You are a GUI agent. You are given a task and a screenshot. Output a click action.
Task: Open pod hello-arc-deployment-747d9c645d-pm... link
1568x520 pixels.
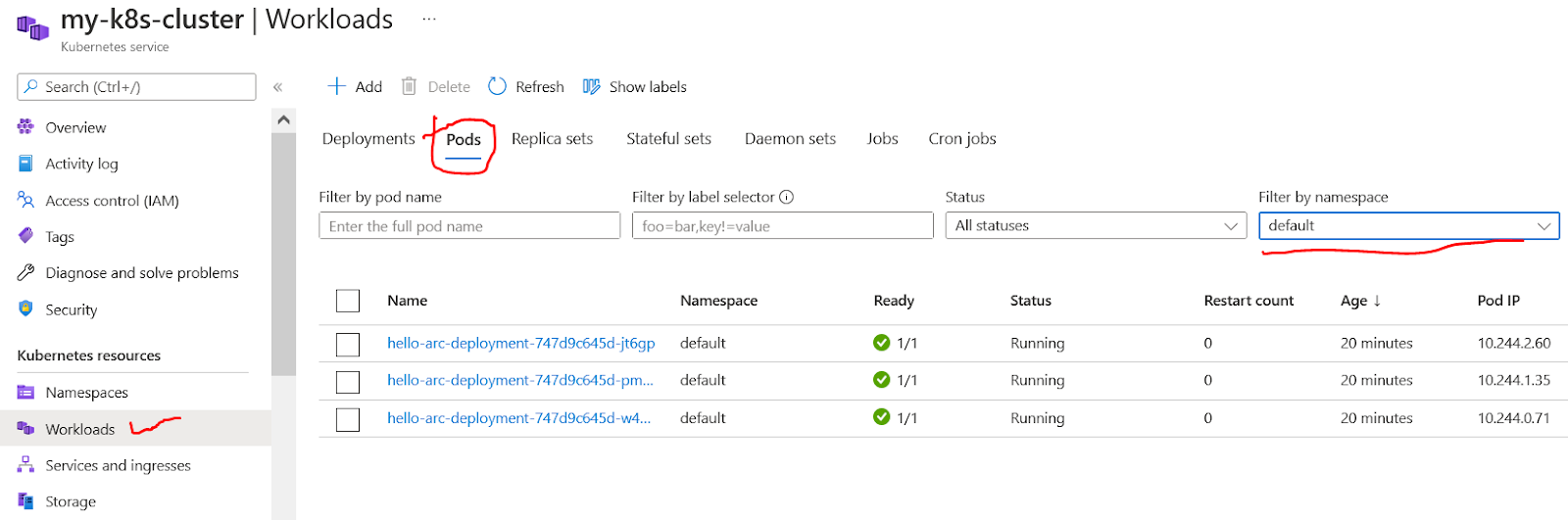[520, 380]
